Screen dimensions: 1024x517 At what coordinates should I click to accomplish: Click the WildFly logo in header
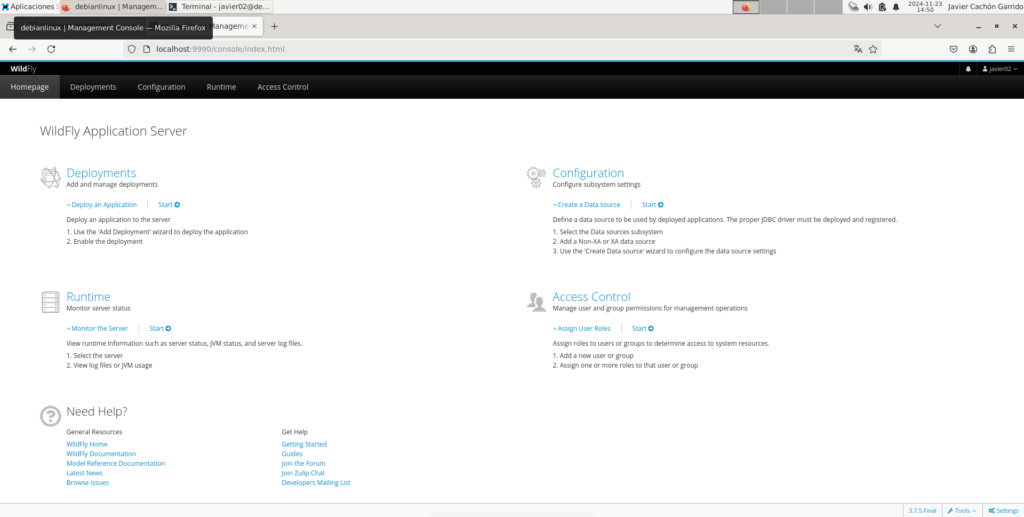pos(23,69)
